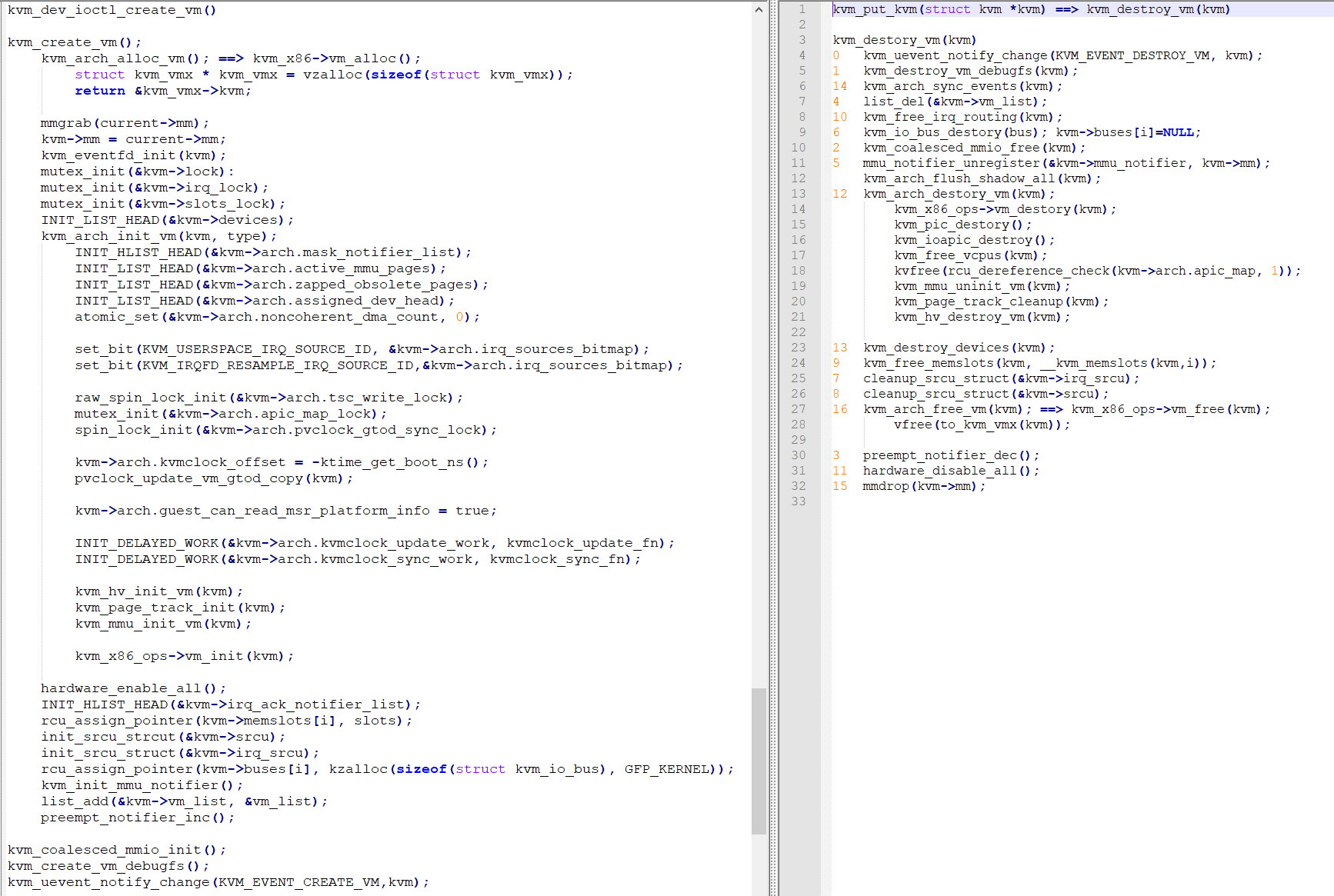The height and width of the screenshot is (896, 1334).
Task: Click line number 1 in right gutter
Action: [802, 9]
